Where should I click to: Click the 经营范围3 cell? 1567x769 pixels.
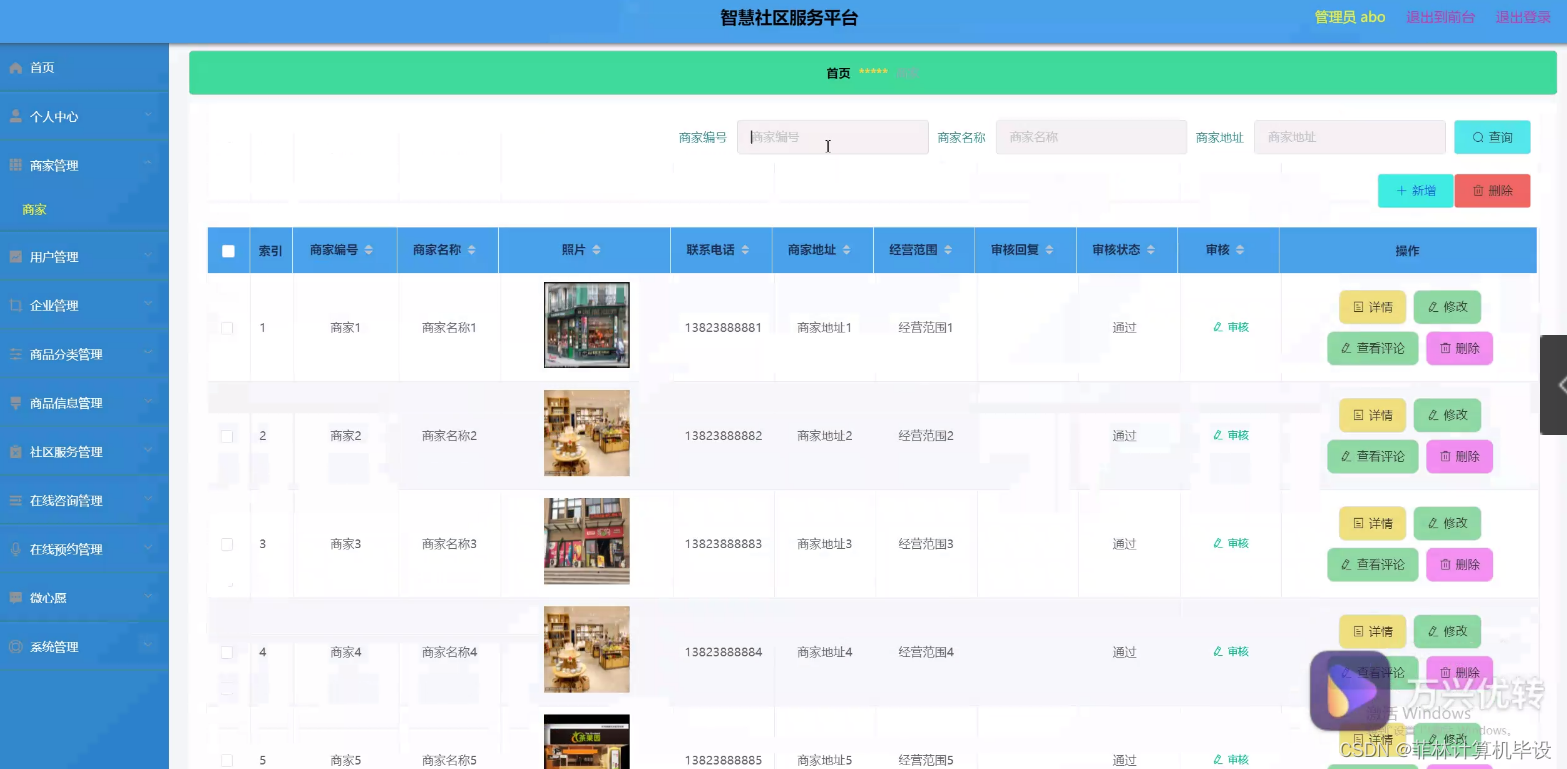click(926, 544)
